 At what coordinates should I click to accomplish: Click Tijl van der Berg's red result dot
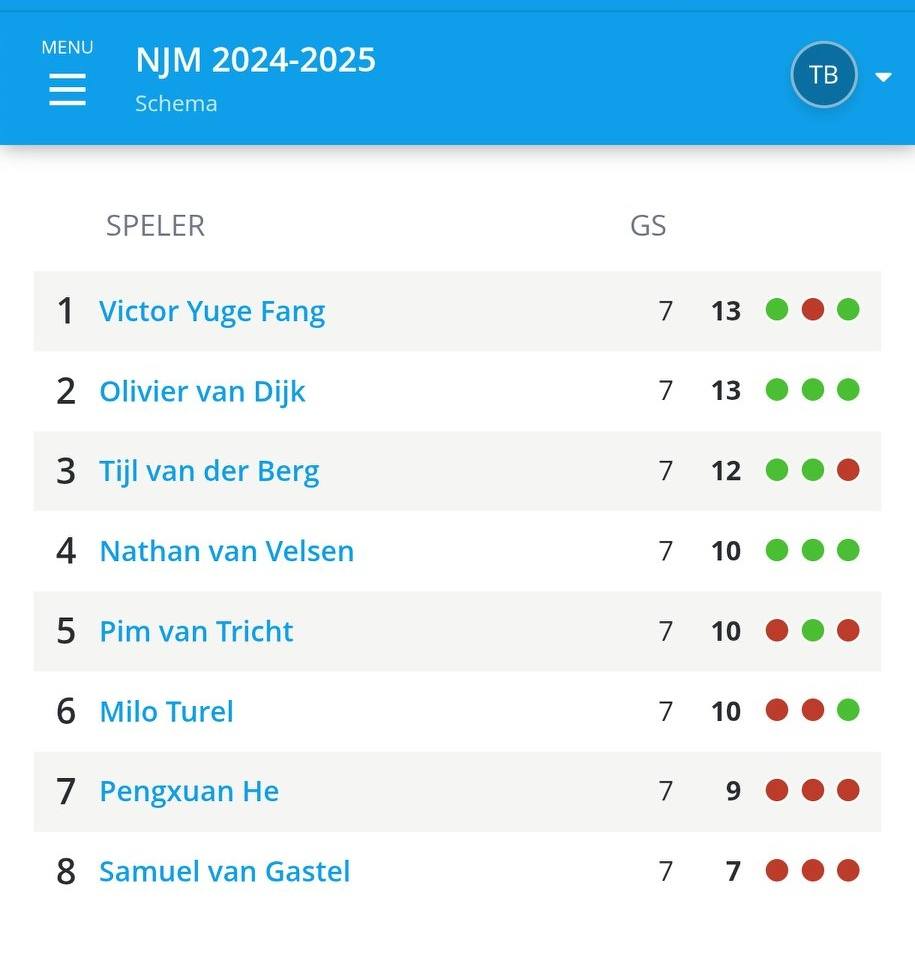pos(848,470)
